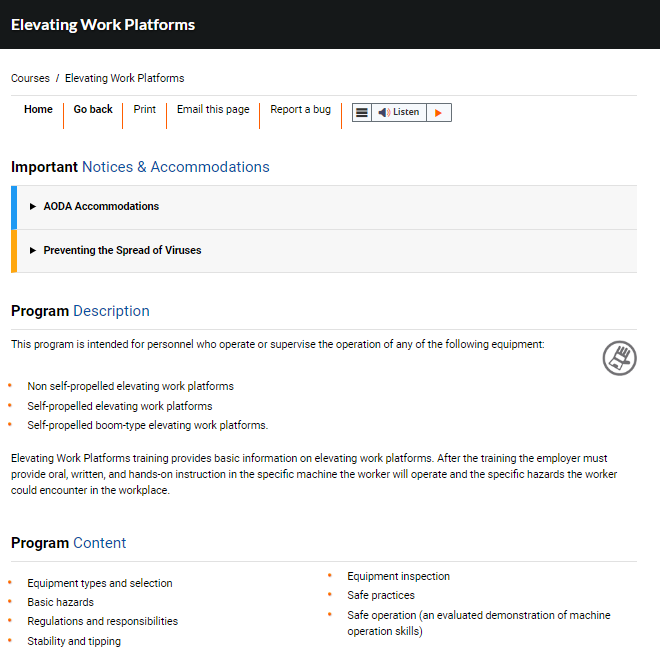
Task: Open the ReadSpeaker hamburger menu icon
Action: (362, 113)
